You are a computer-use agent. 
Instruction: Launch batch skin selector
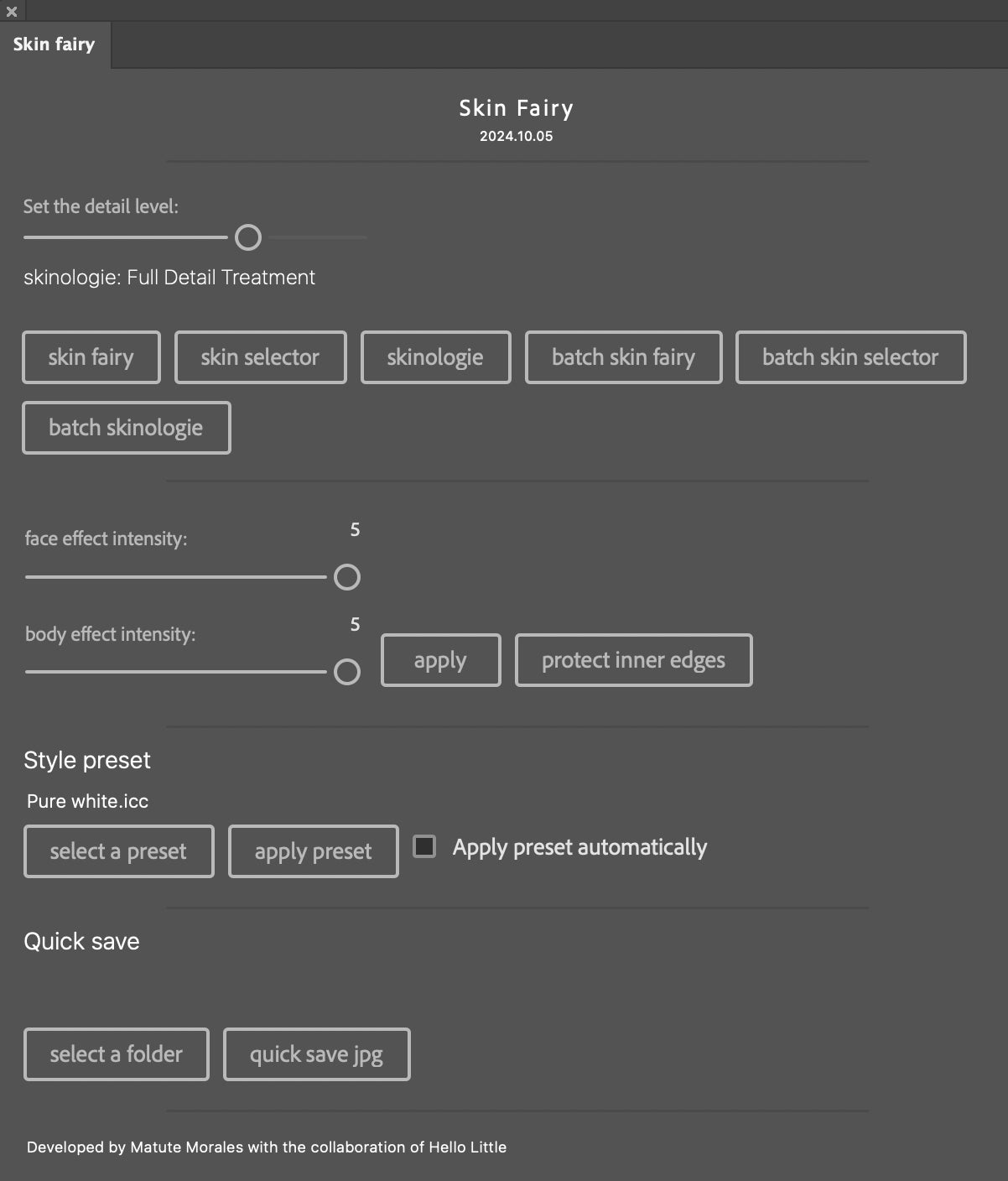(x=850, y=357)
